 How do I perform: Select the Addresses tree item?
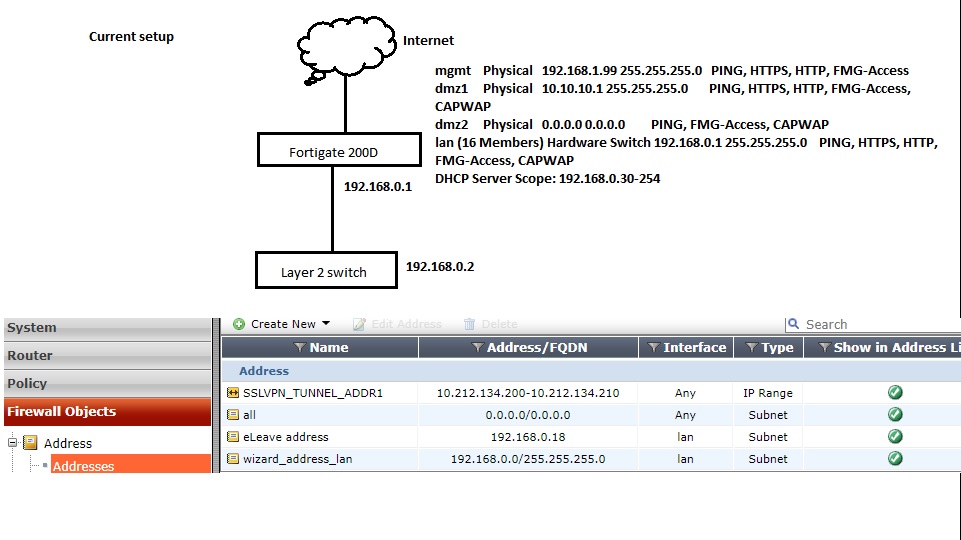click(131, 464)
